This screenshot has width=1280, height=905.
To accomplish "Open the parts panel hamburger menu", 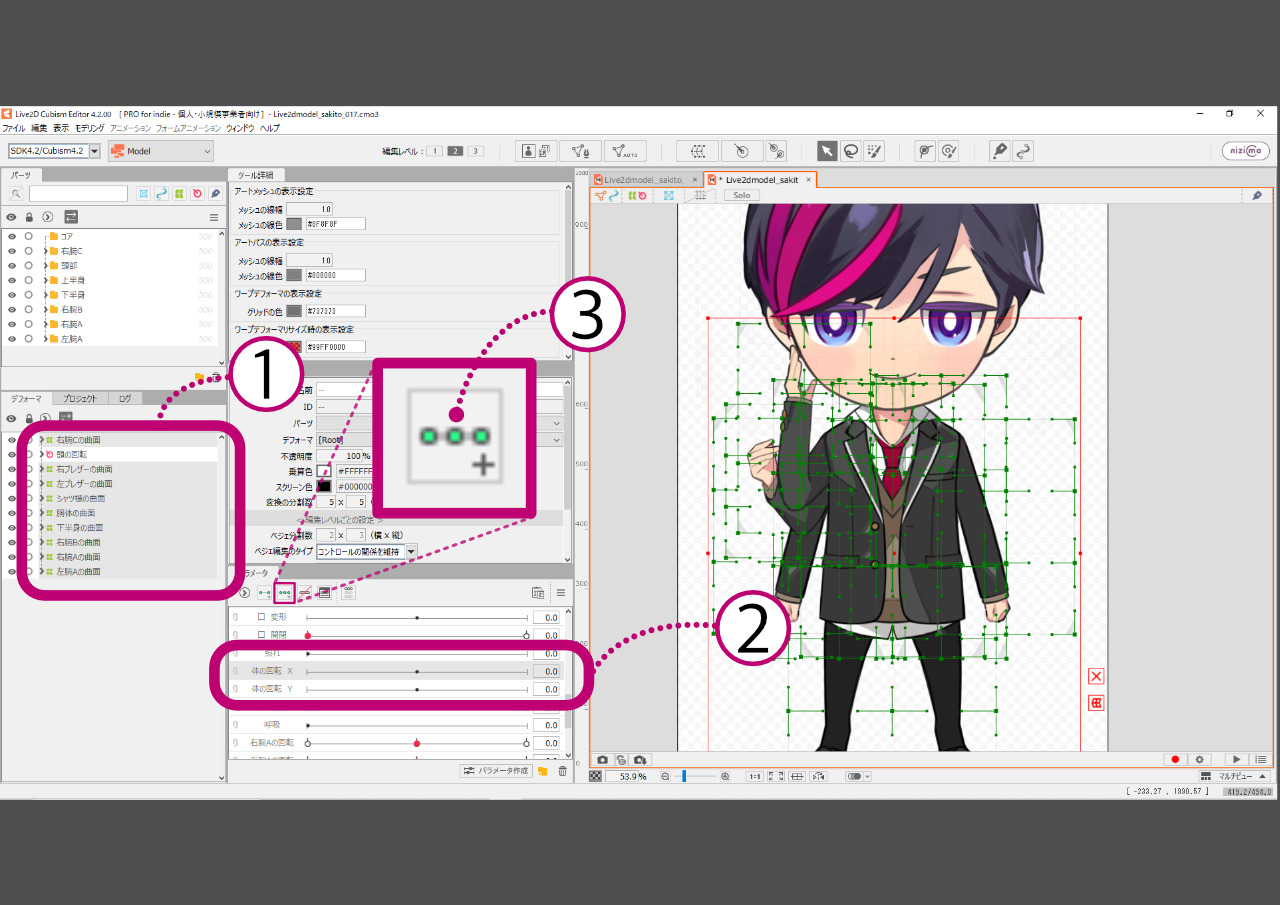I will pyautogui.click(x=213, y=217).
